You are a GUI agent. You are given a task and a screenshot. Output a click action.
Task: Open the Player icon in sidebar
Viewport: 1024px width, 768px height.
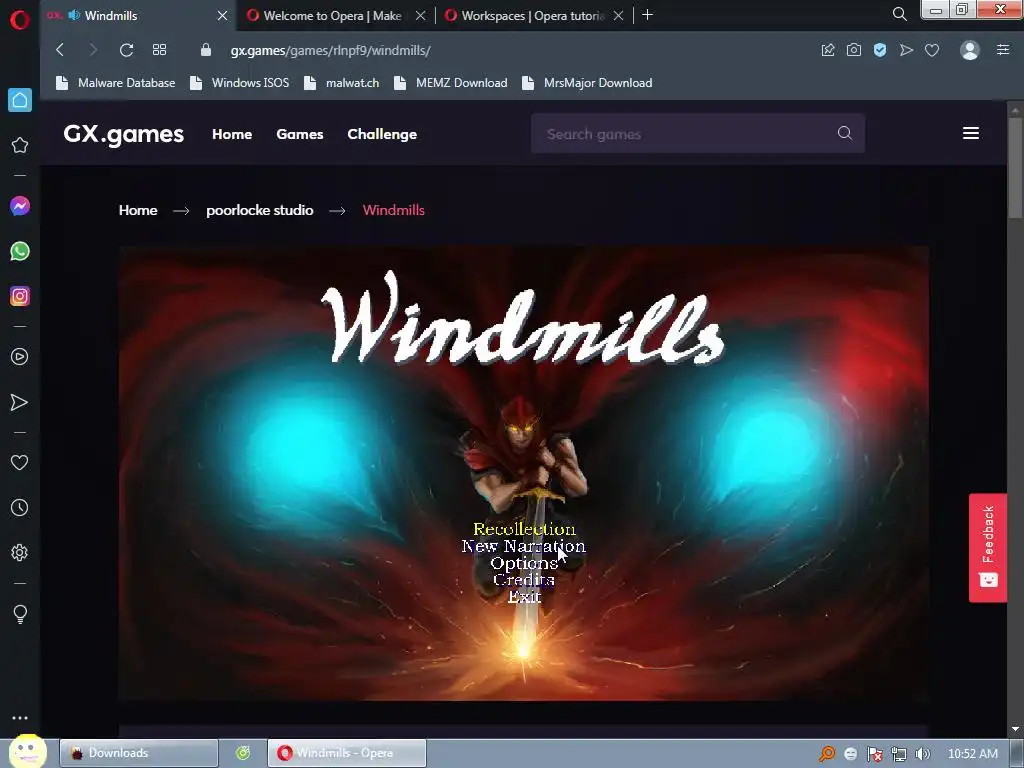(20, 357)
